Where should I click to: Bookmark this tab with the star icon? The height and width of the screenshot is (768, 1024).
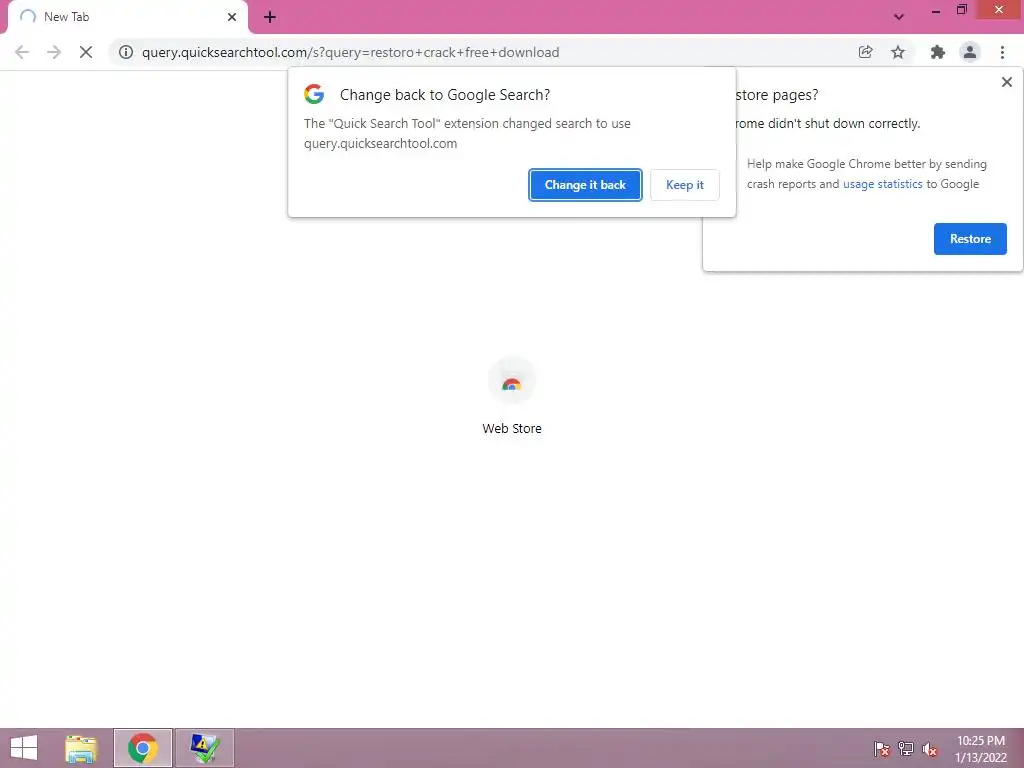tap(898, 52)
